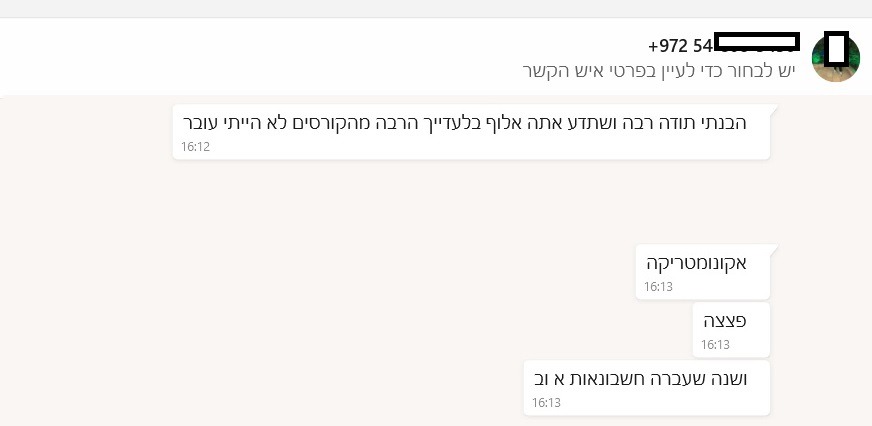Click the 16:12 timestamp on the long message
872x426 pixels.
(x=195, y=147)
